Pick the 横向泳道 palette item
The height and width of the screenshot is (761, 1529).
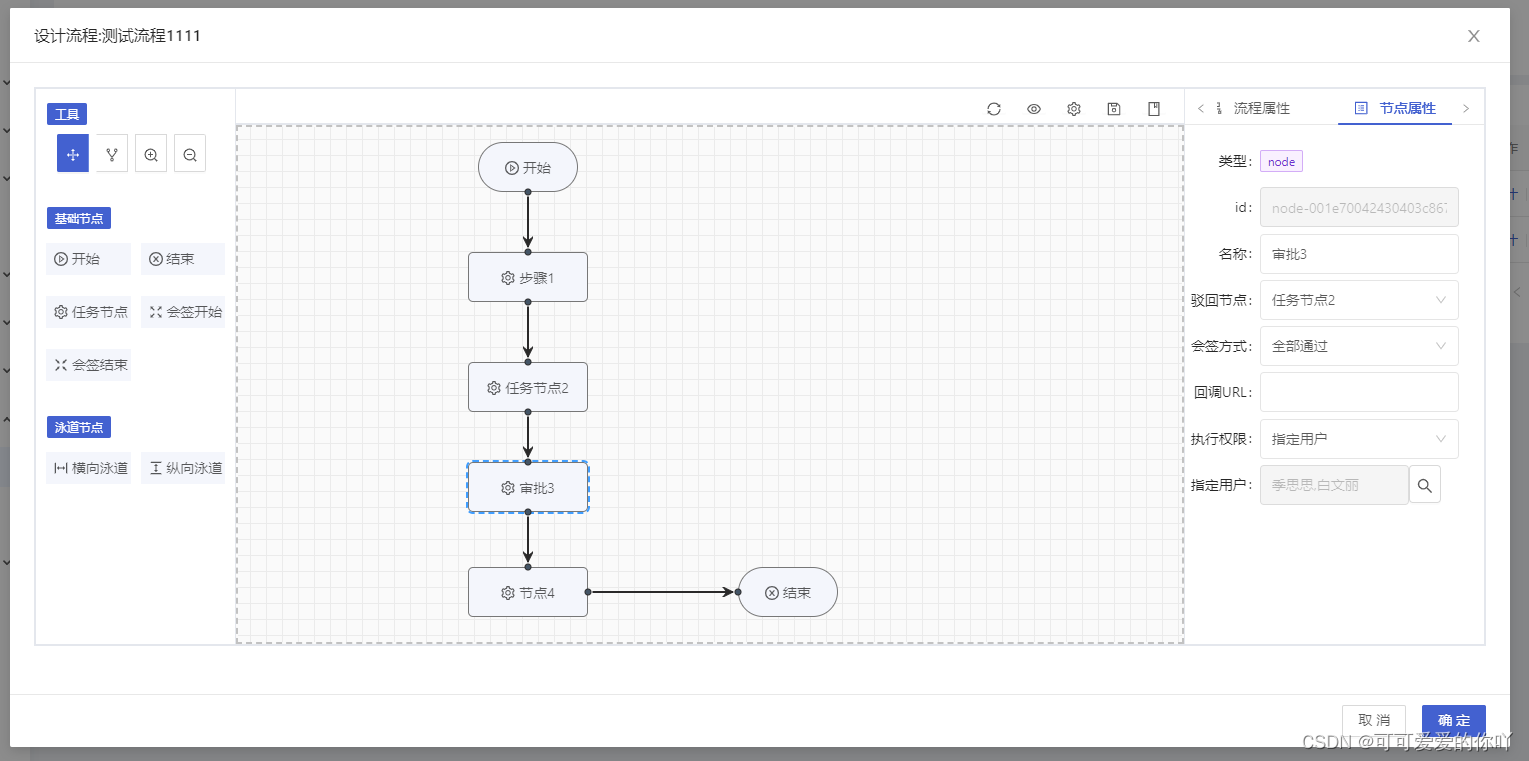tap(88, 468)
